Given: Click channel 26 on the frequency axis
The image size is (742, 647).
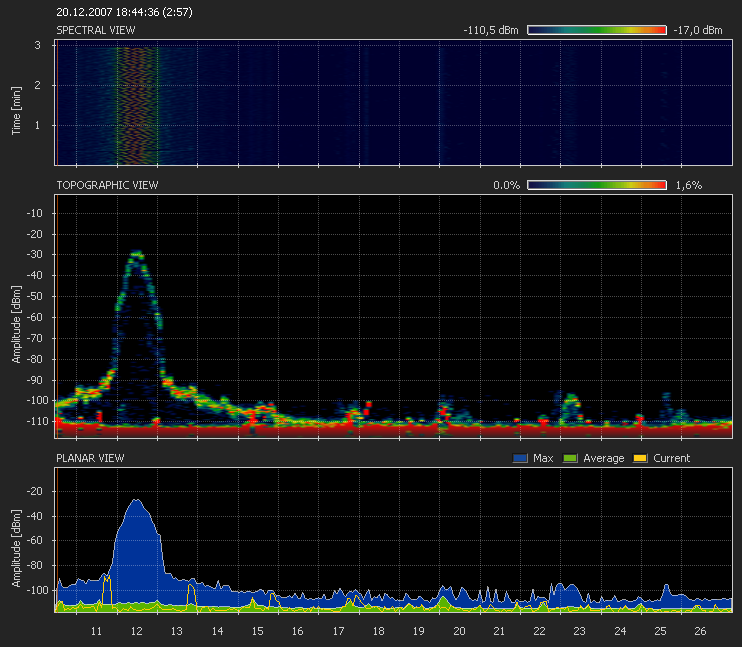Looking at the screenshot, I should tap(700, 631).
